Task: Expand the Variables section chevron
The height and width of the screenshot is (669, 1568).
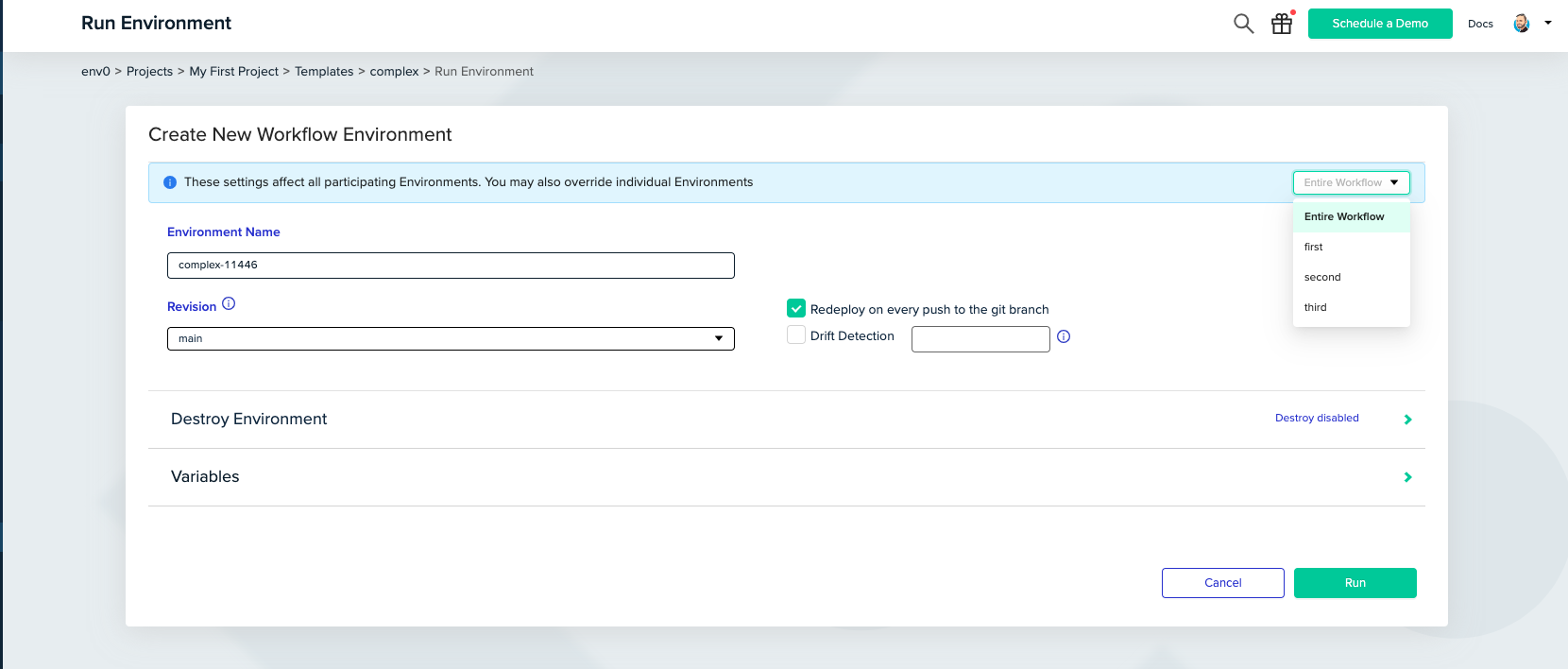Action: pyautogui.click(x=1407, y=477)
